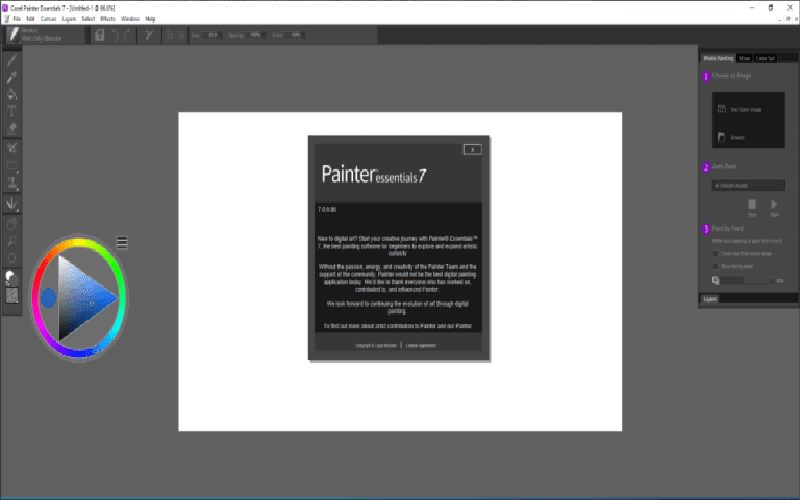Click the current color swatch on the wheel

coord(48,298)
